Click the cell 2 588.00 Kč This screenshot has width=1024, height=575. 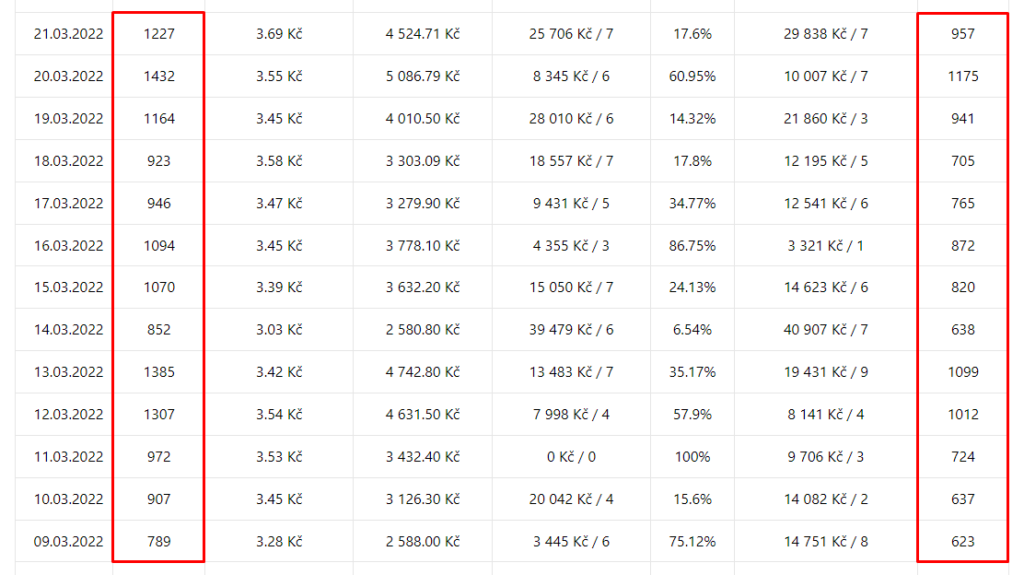423,542
